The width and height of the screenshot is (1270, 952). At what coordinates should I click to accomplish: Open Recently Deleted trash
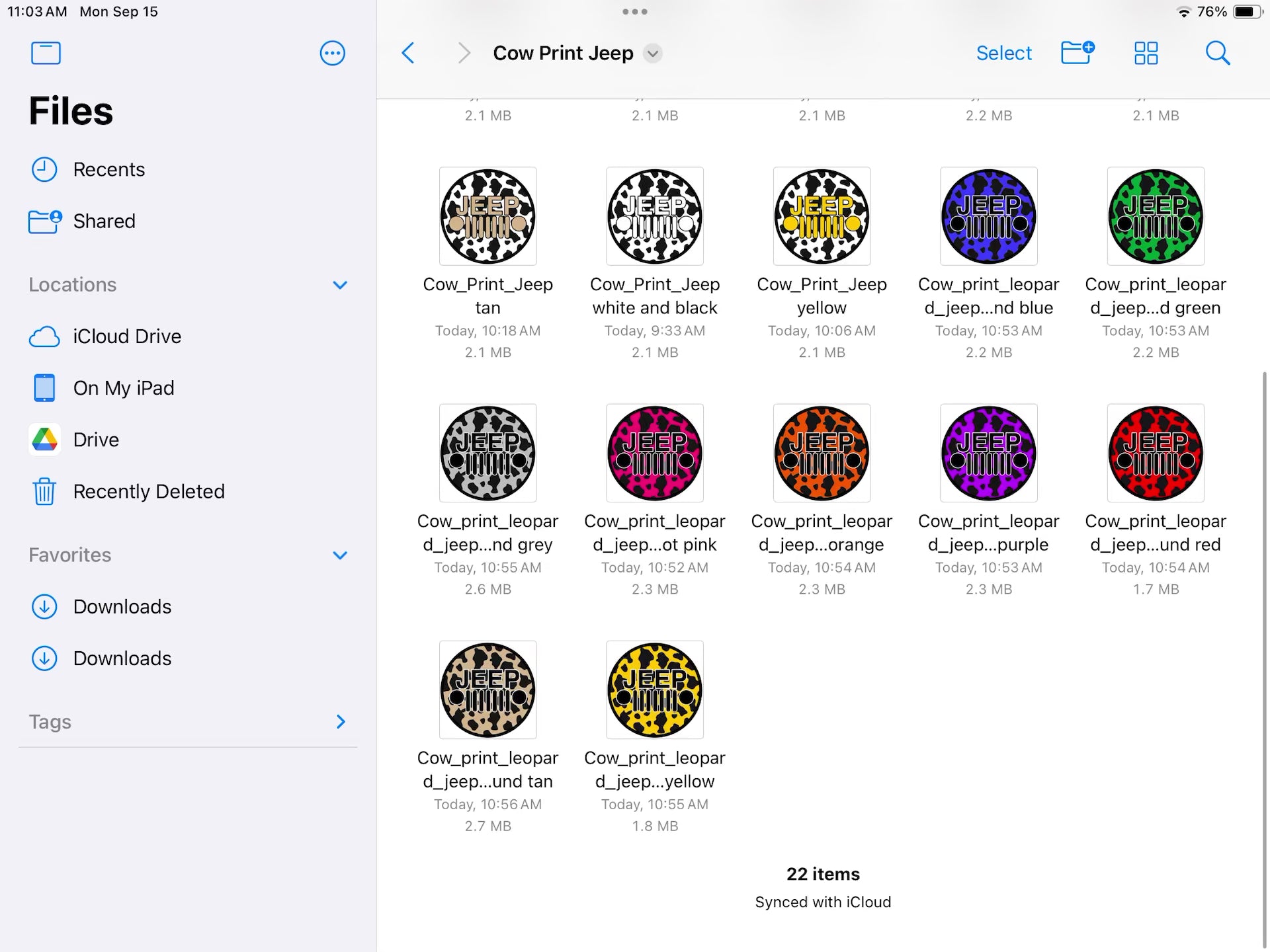tap(149, 491)
